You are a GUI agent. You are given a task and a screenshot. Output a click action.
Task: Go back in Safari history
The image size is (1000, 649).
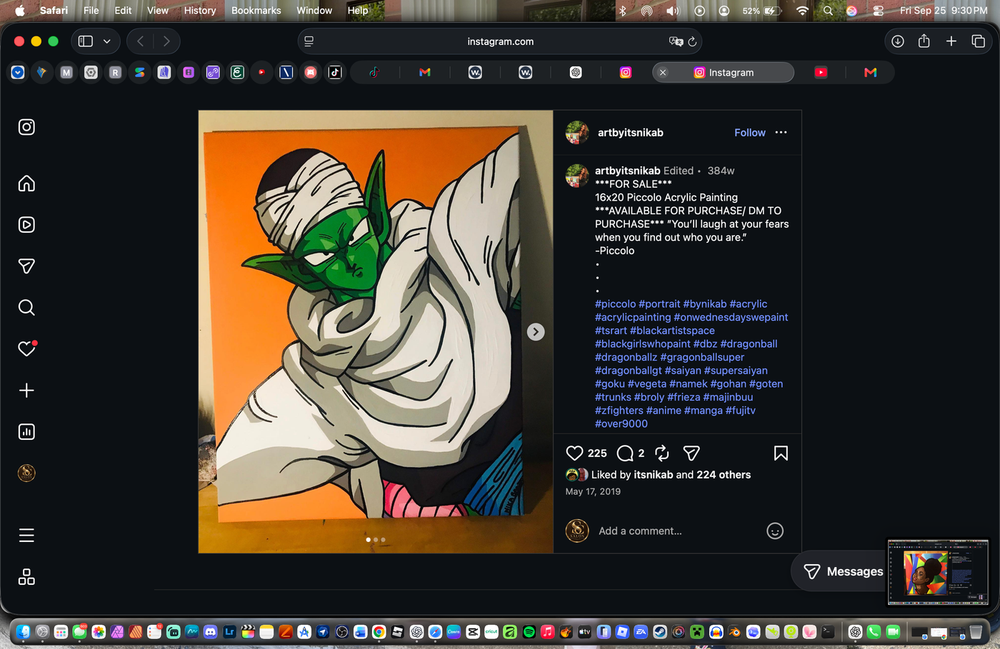140,41
